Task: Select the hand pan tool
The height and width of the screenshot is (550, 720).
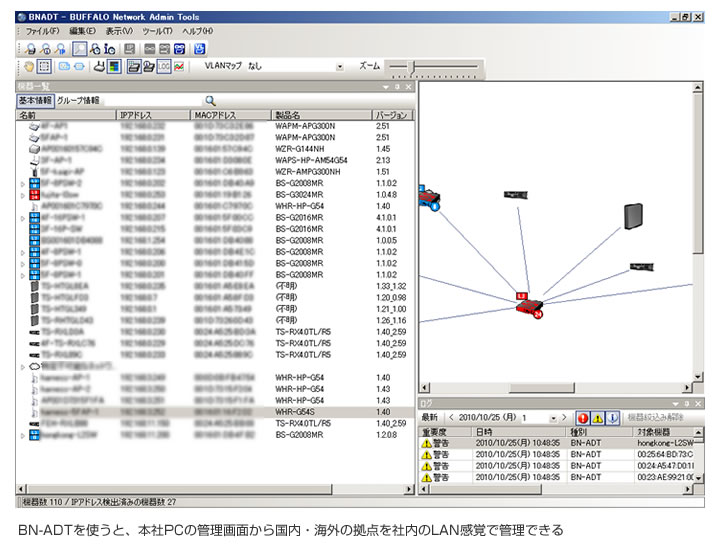Action: (x=29, y=67)
